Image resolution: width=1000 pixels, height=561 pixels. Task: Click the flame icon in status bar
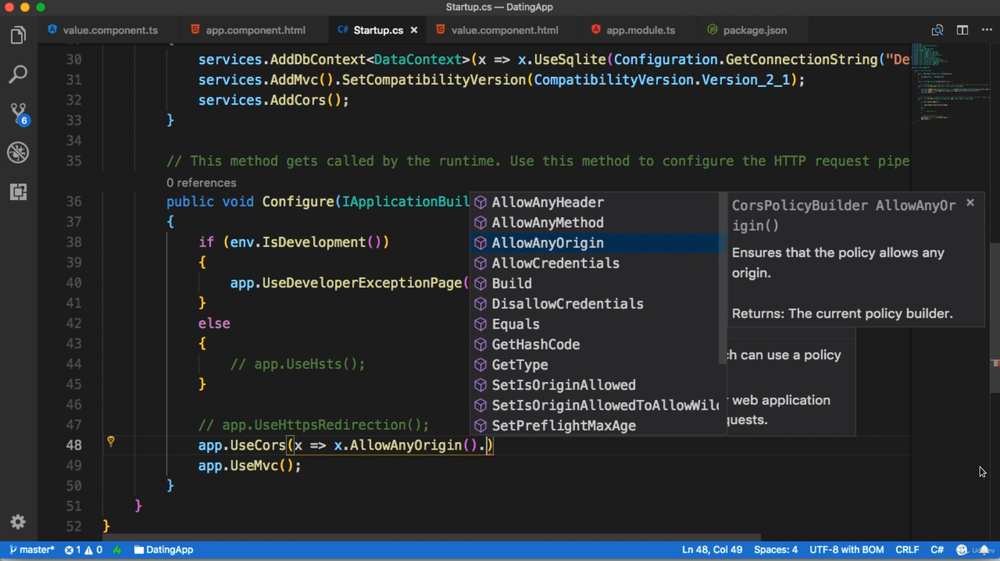(x=117, y=550)
